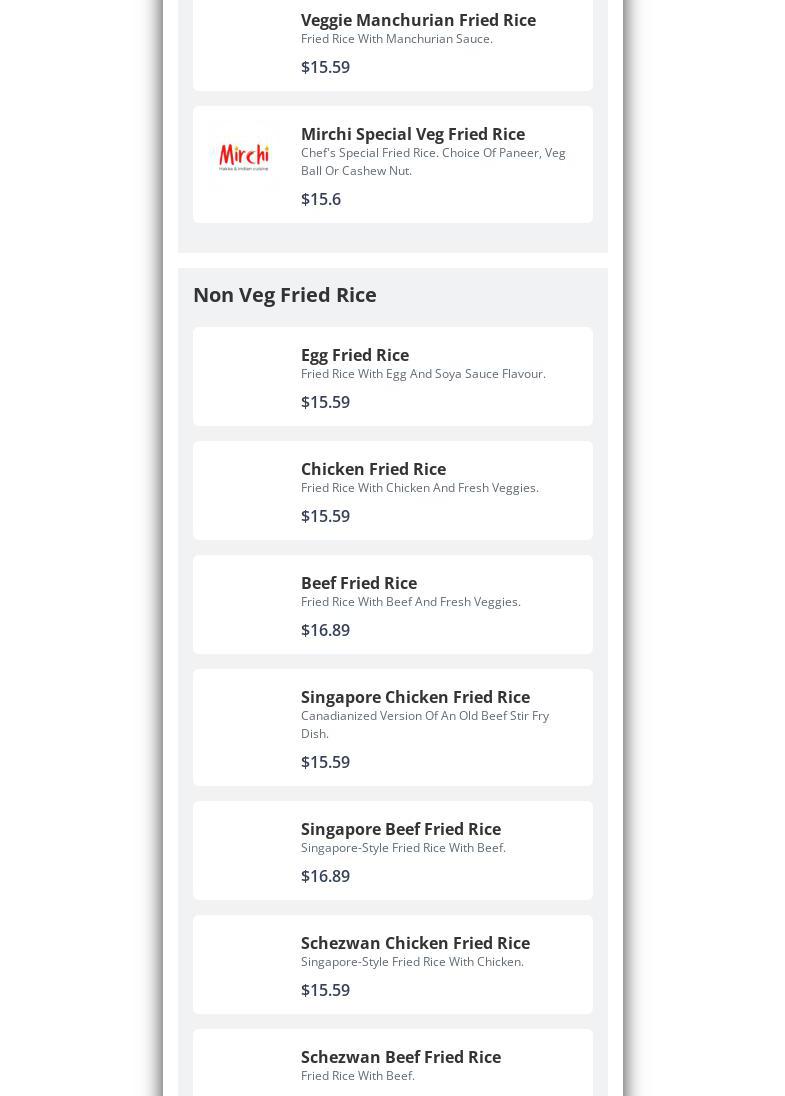Click Egg Fried Rice description text
Image resolution: width=785 pixels, height=1096 pixels.
[423, 374]
